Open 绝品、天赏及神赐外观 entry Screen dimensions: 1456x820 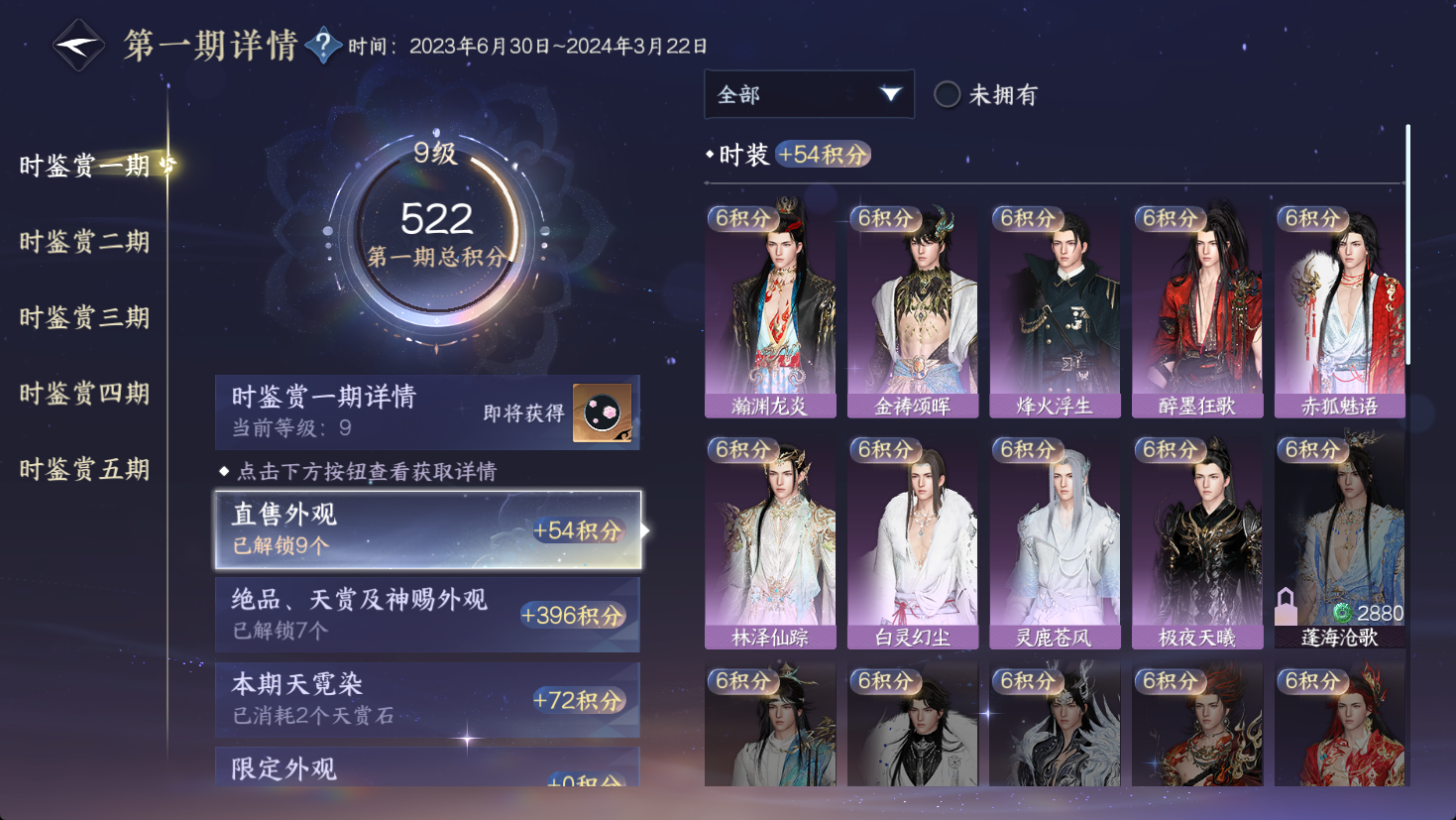coord(427,615)
